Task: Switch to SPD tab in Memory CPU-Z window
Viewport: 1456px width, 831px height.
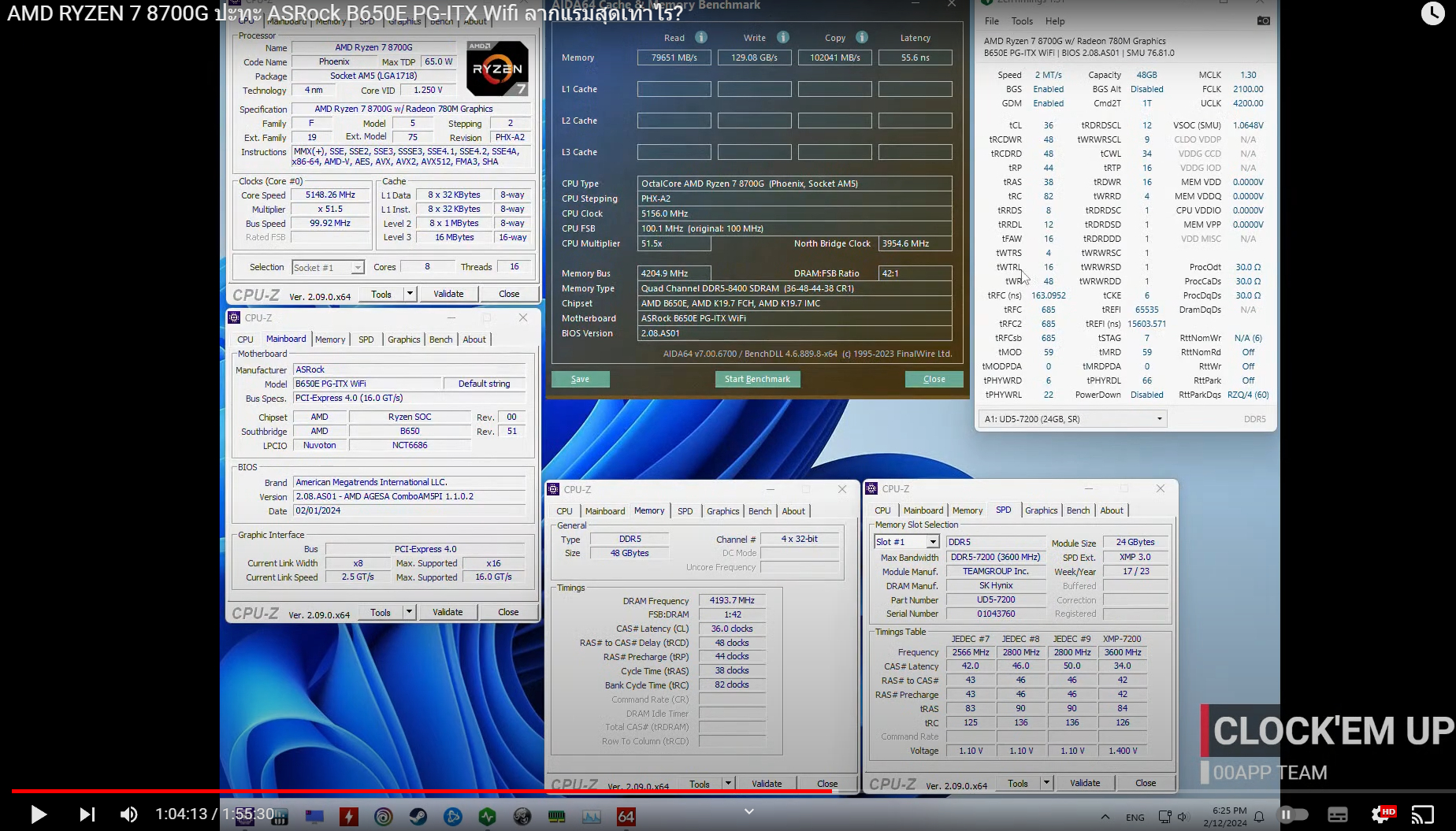Action: 685,511
